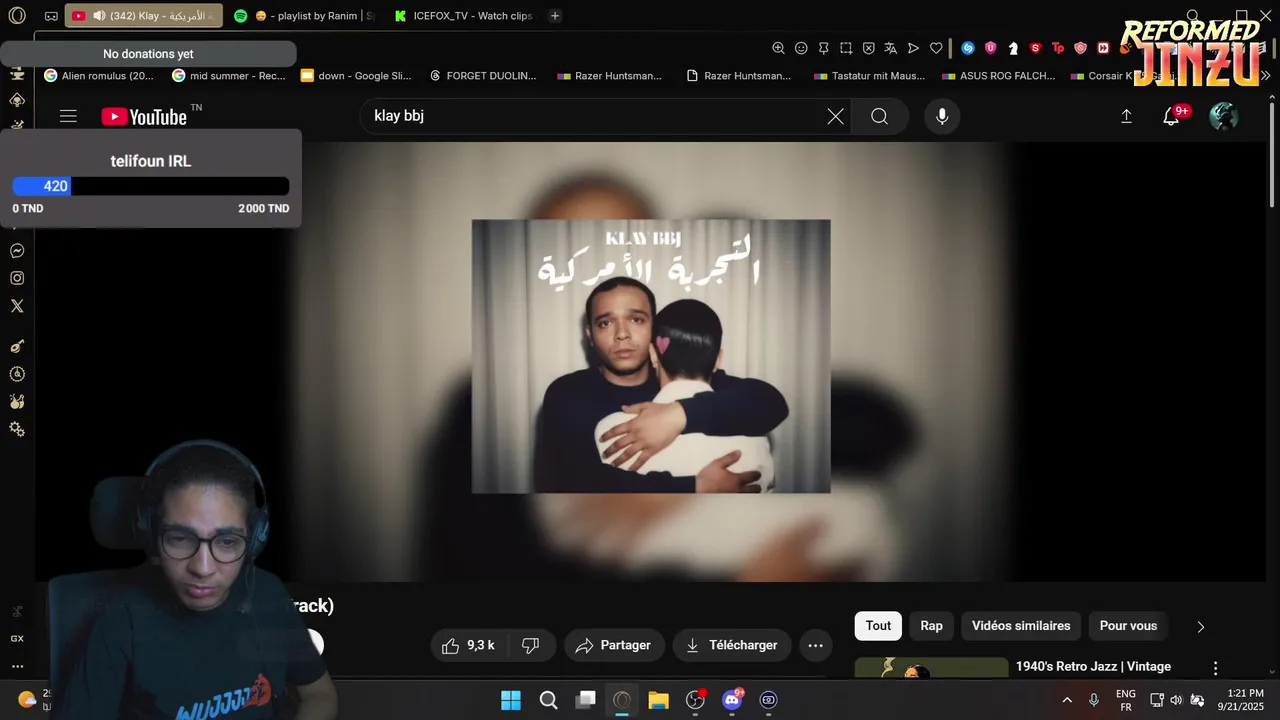This screenshot has width=1280, height=720.
Task: Open Messenger in Opera sidebar
Action: pos(17,251)
